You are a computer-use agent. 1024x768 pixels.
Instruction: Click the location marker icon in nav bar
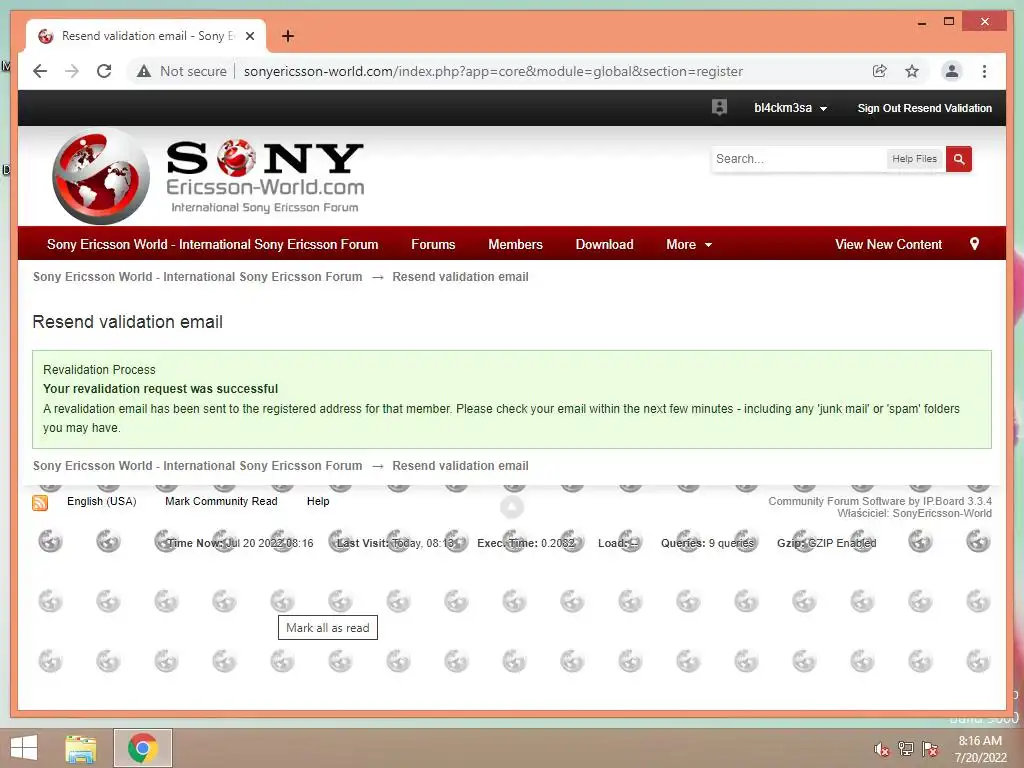tap(974, 244)
